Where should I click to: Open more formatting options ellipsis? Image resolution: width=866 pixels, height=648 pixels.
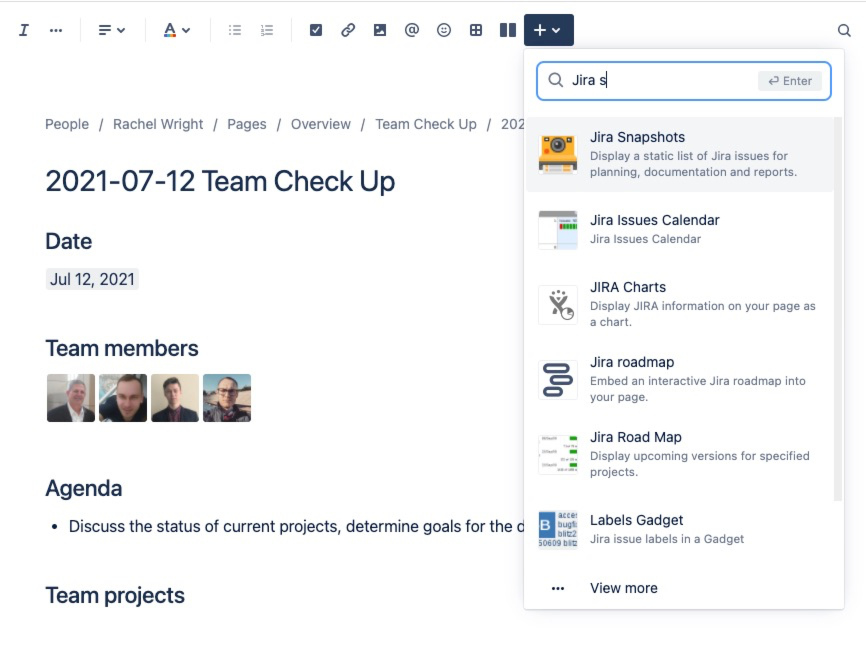pyautogui.click(x=56, y=30)
